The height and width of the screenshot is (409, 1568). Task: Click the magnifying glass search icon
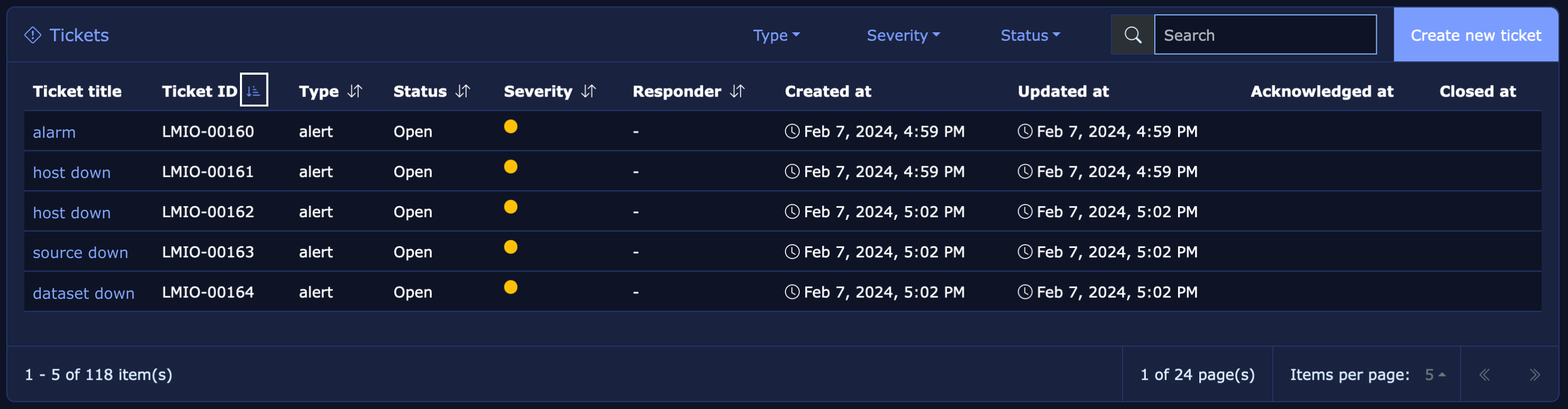pos(1132,35)
